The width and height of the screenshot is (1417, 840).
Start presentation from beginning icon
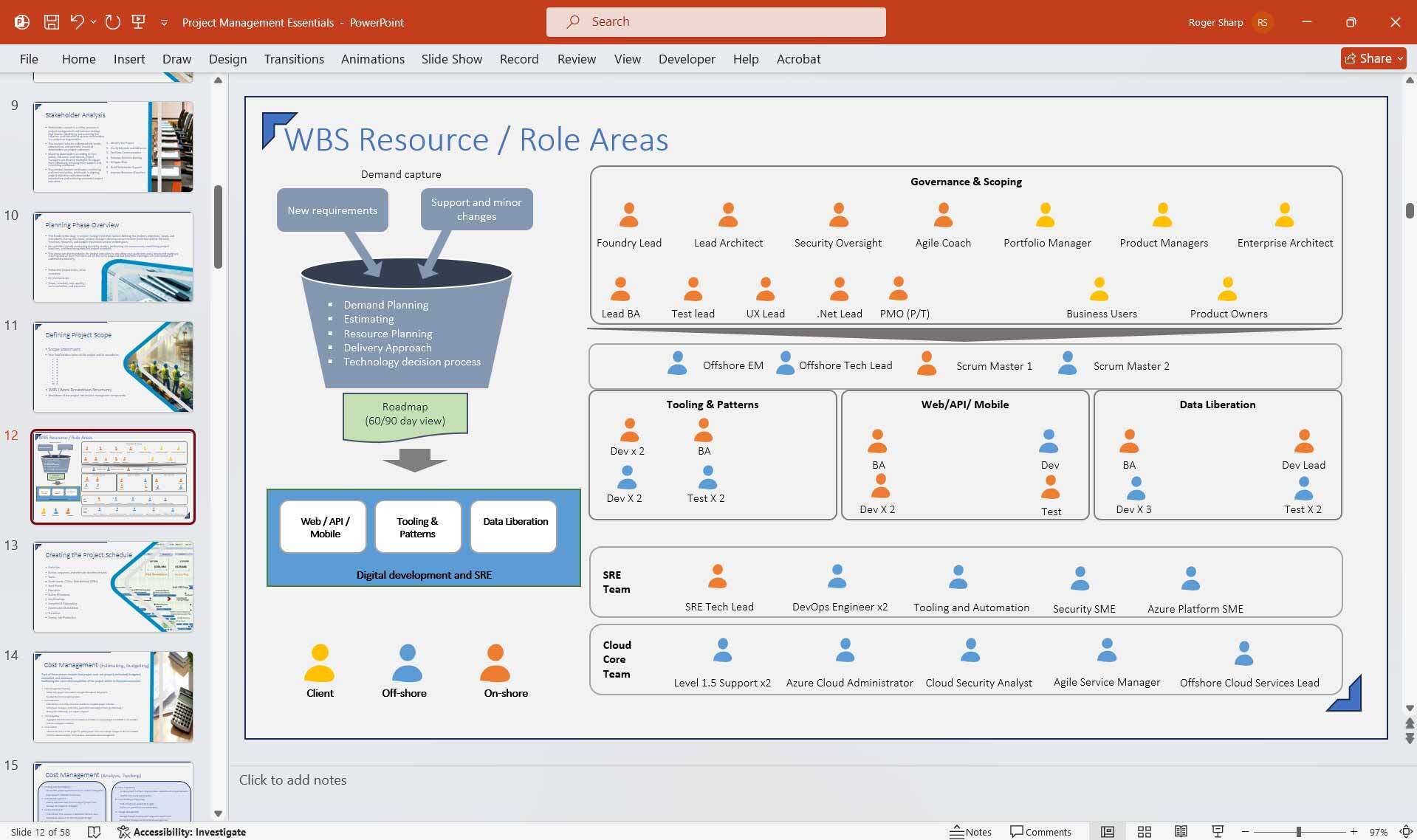[138, 22]
